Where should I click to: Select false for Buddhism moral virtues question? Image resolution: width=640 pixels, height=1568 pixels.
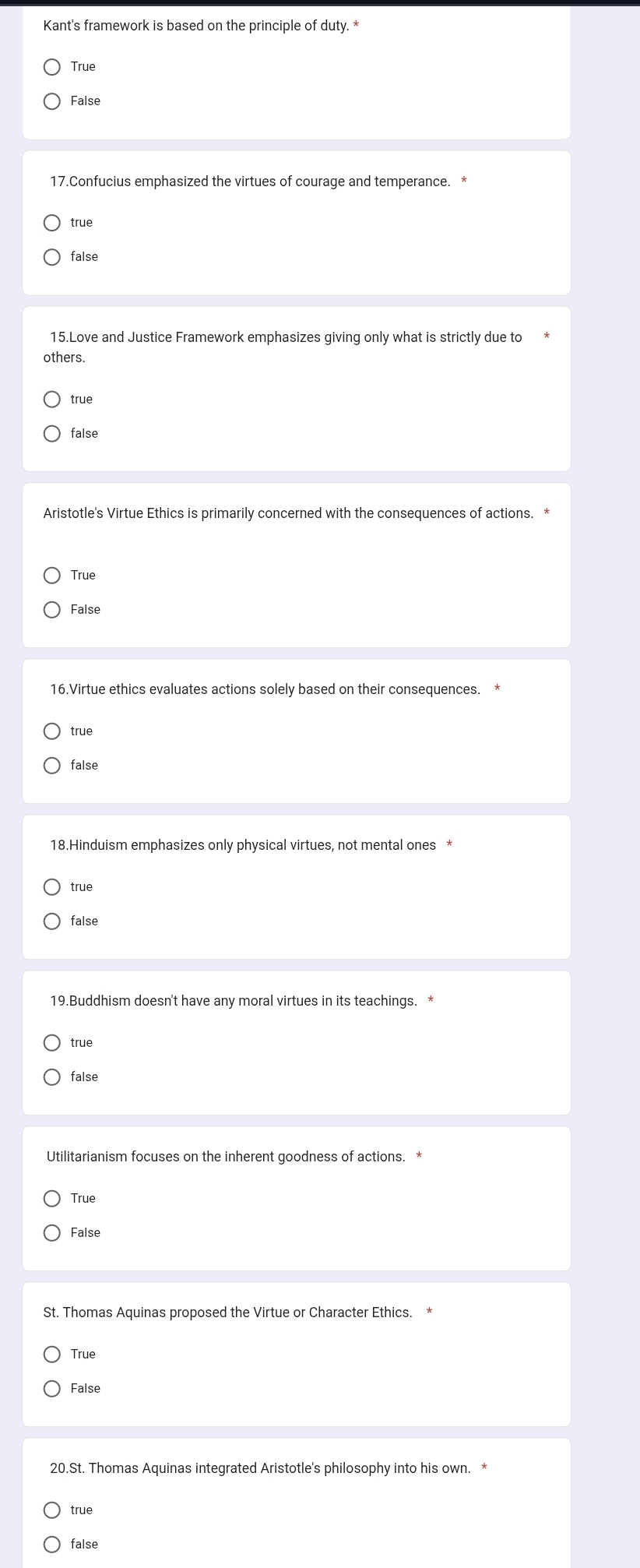(x=52, y=1077)
